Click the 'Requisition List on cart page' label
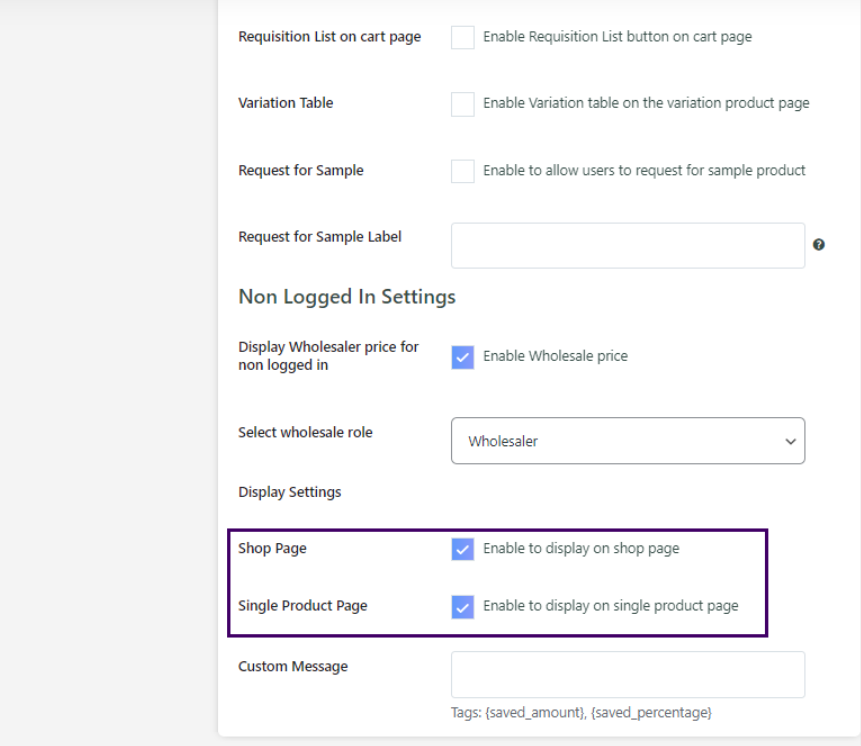This screenshot has height=746, width=861. pos(329,37)
